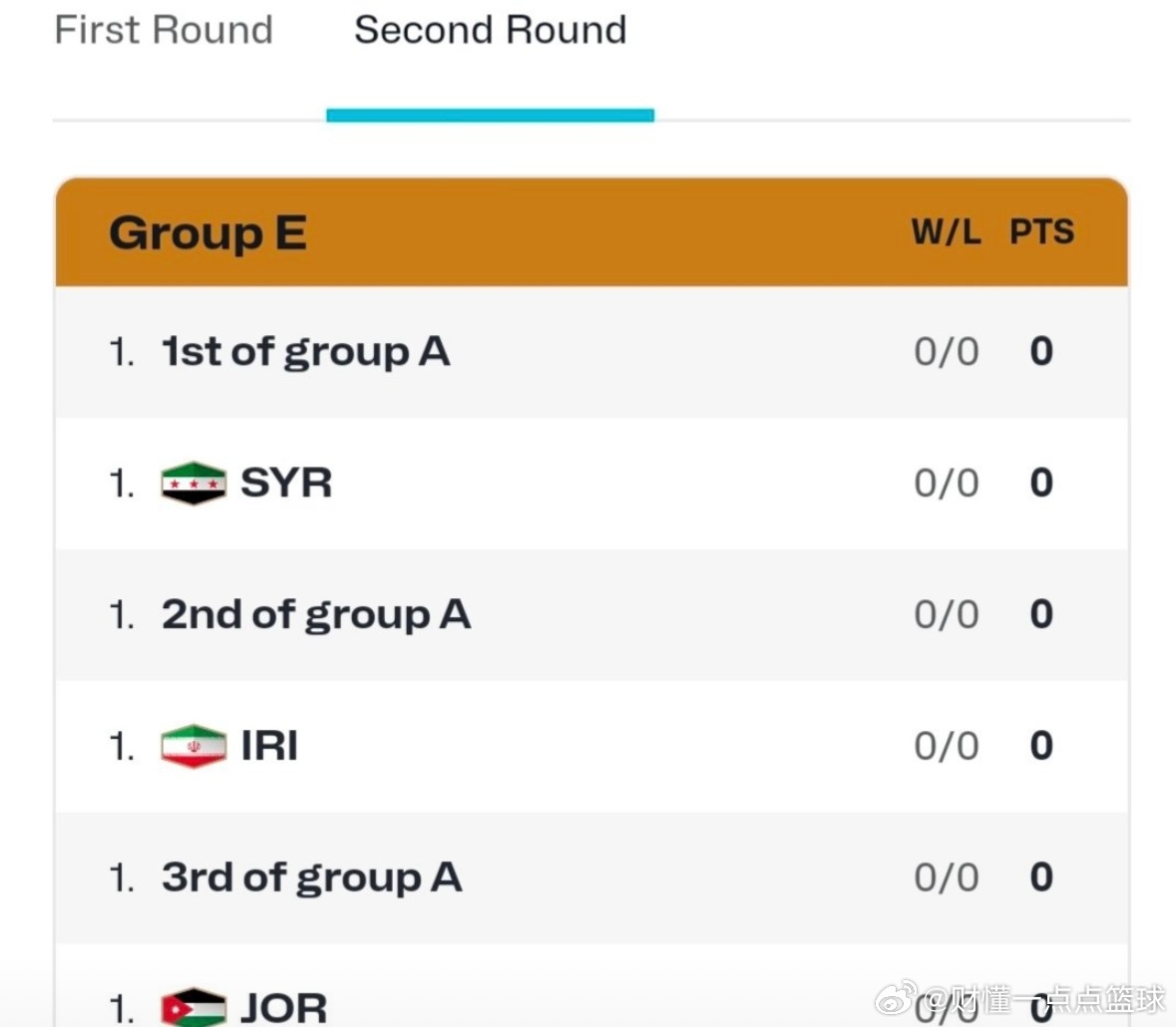The height and width of the screenshot is (1027, 1176).
Task: Select the Second Round tab
Action: tap(491, 30)
